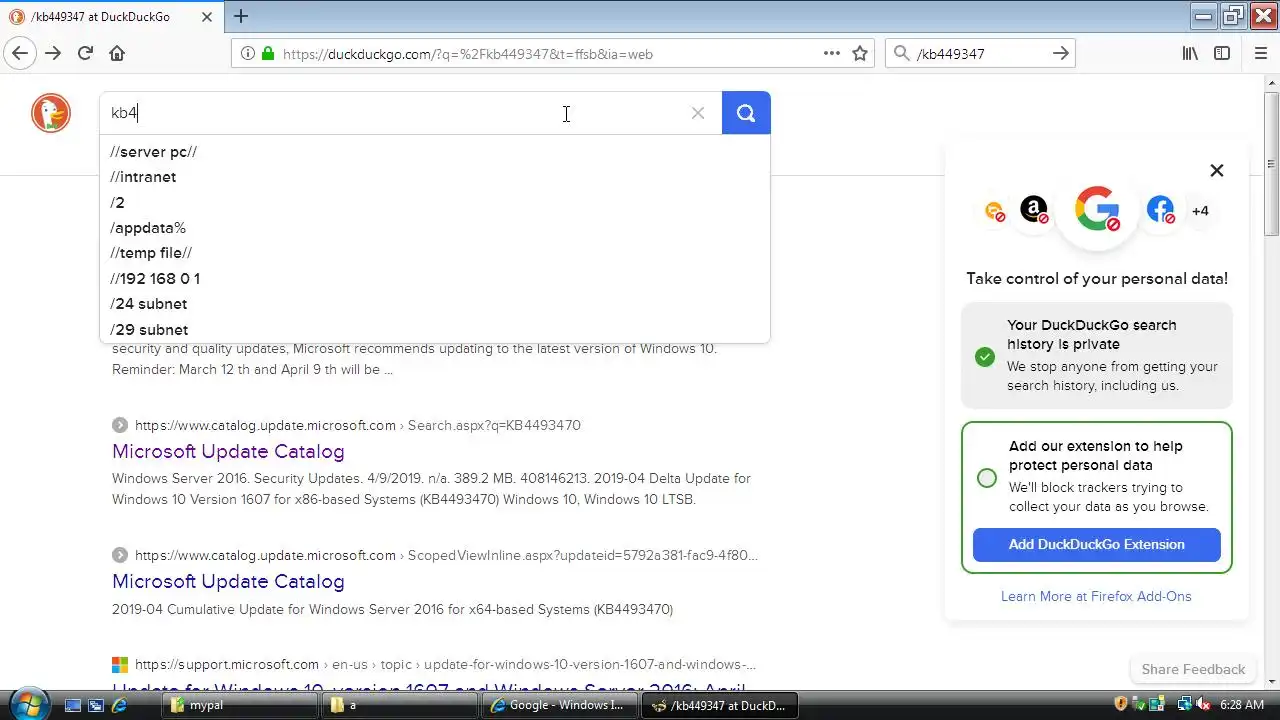Switch to the "mypal" taskbar window
The image size is (1280, 720).
coord(239,705)
